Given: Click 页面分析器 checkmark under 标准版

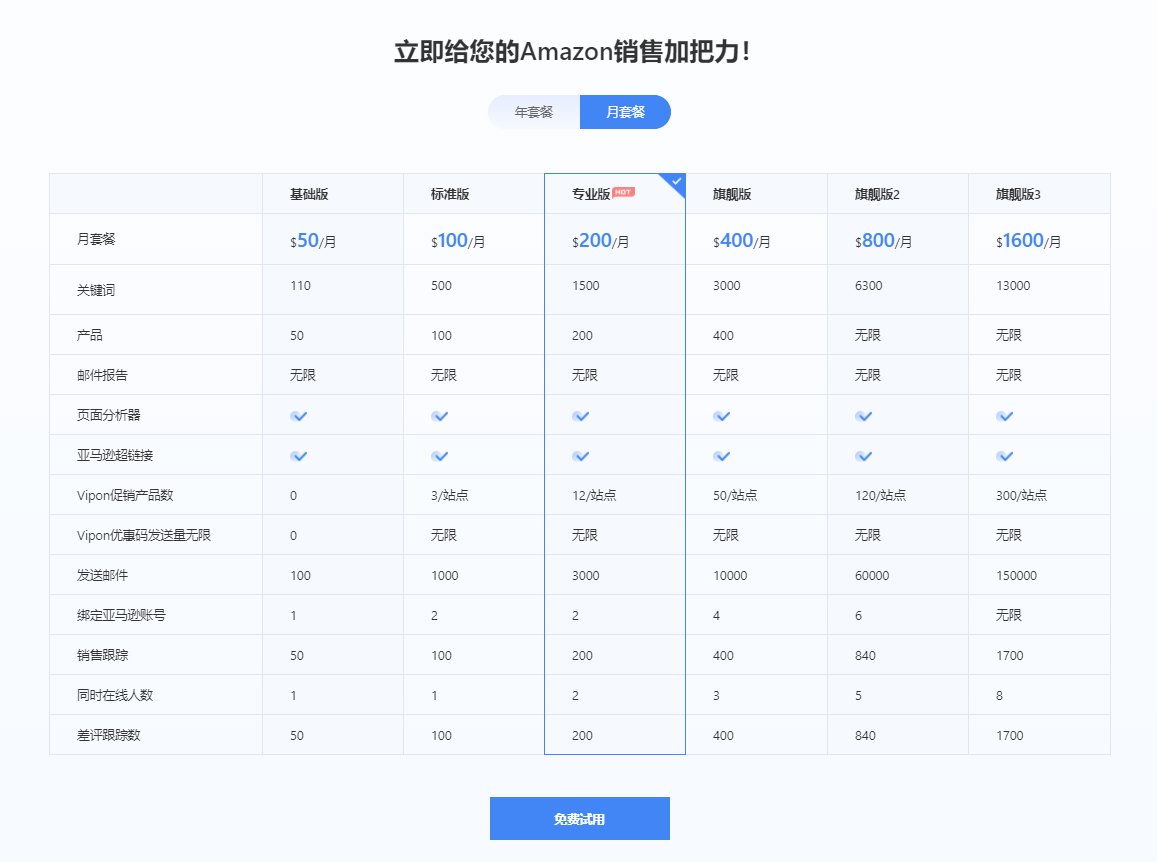Looking at the screenshot, I should 440,416.
